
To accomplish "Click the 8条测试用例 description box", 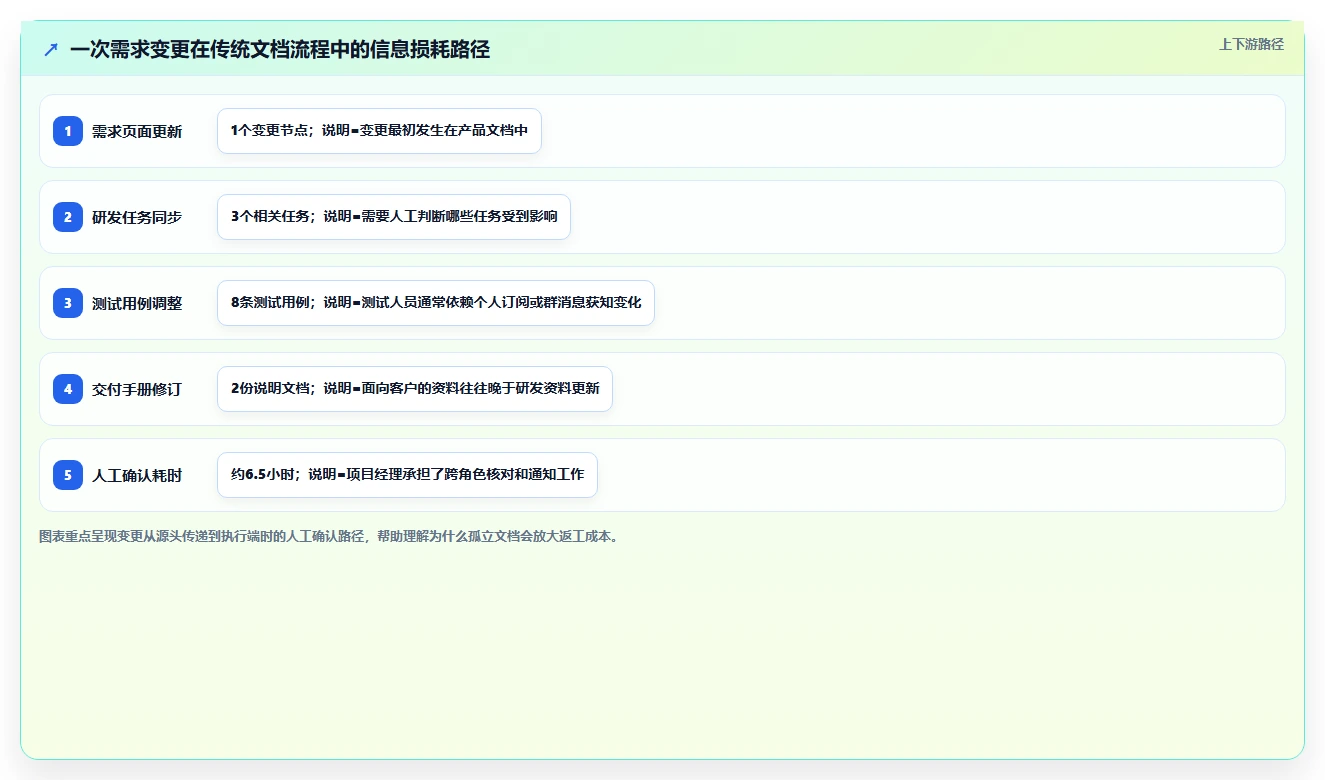I will click(x=436, y=303).
